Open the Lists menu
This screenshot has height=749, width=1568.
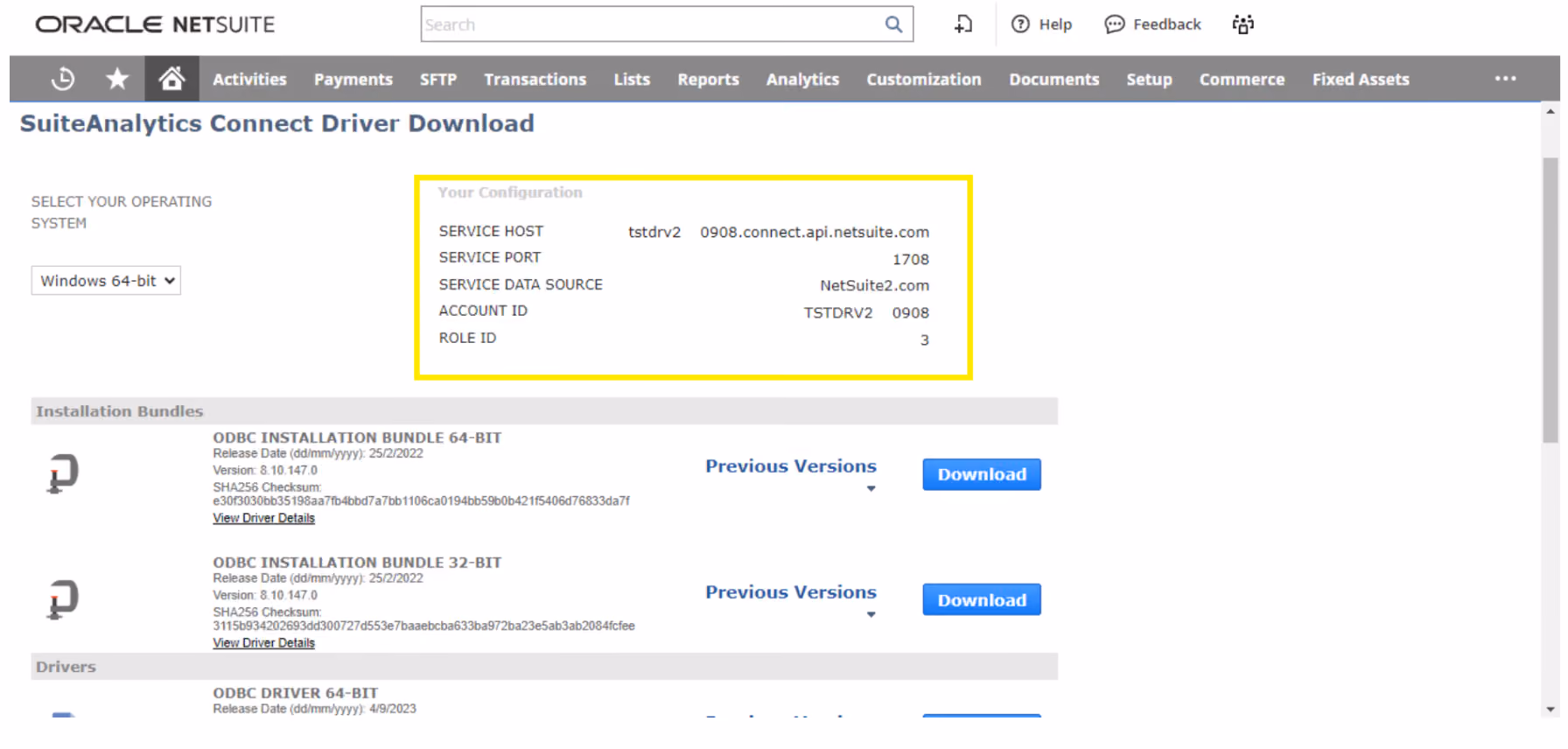[632, 80]
